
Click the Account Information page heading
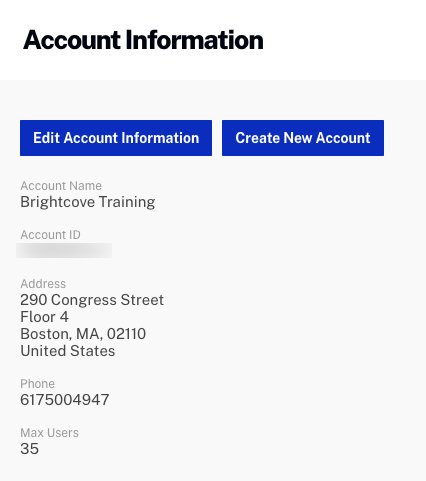click(x=143, y=40)
